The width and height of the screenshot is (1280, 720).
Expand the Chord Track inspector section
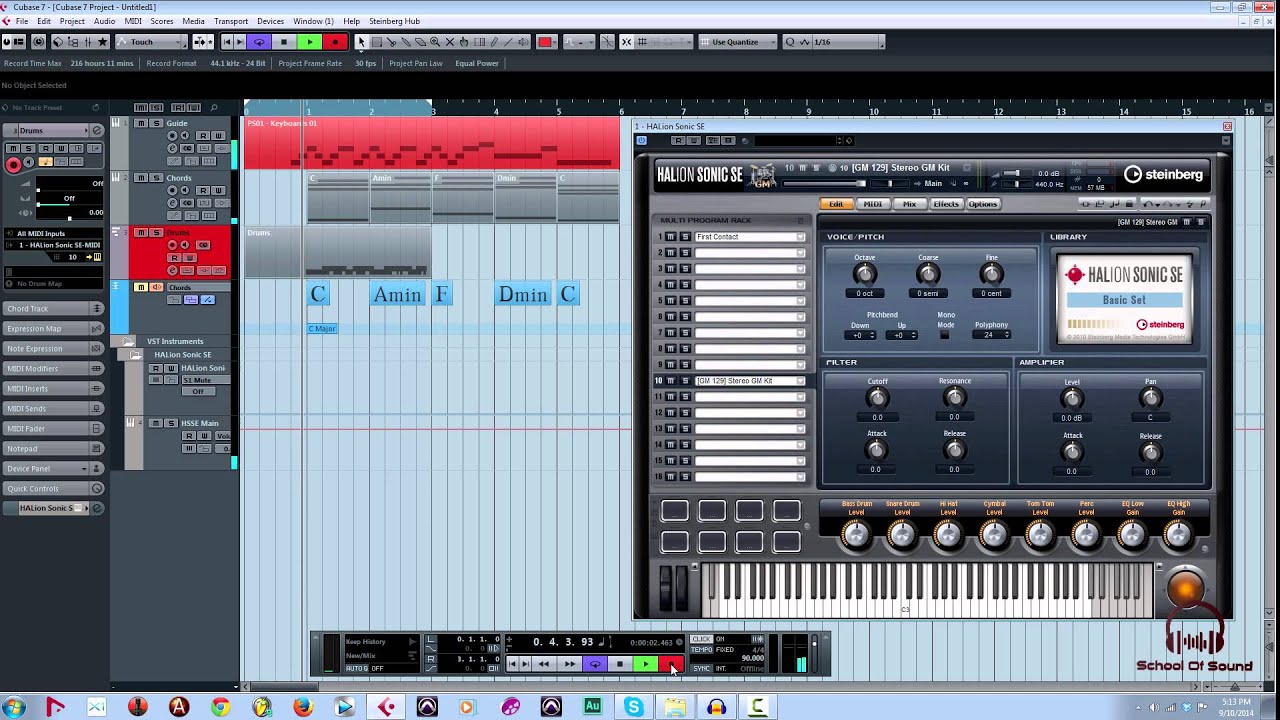(x=53, y=309)
